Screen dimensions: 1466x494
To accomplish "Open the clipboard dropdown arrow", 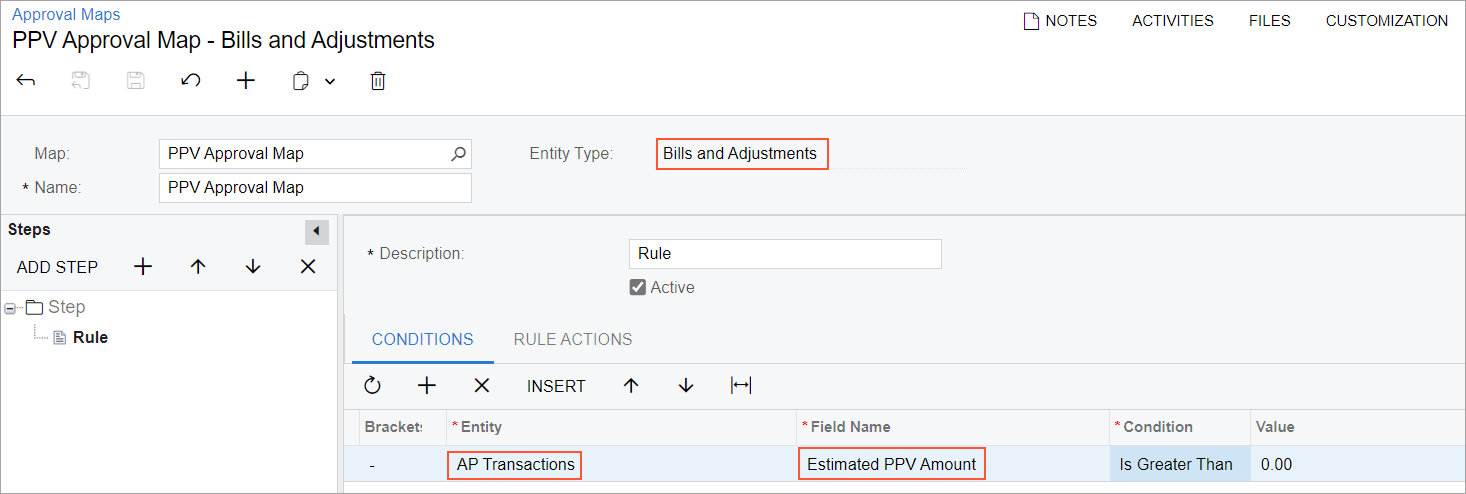I will click(x=330, y=81).
